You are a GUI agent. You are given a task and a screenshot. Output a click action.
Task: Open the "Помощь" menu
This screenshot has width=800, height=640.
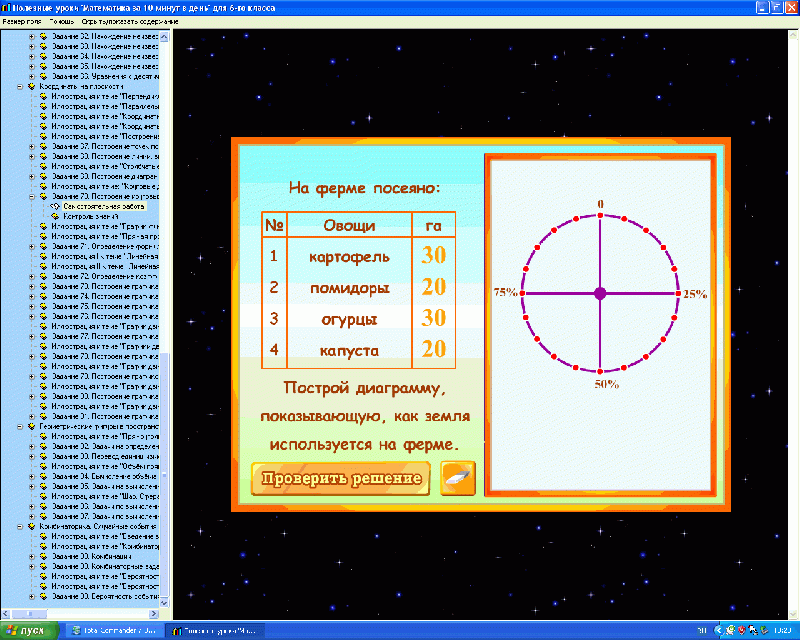coord(63,22)
